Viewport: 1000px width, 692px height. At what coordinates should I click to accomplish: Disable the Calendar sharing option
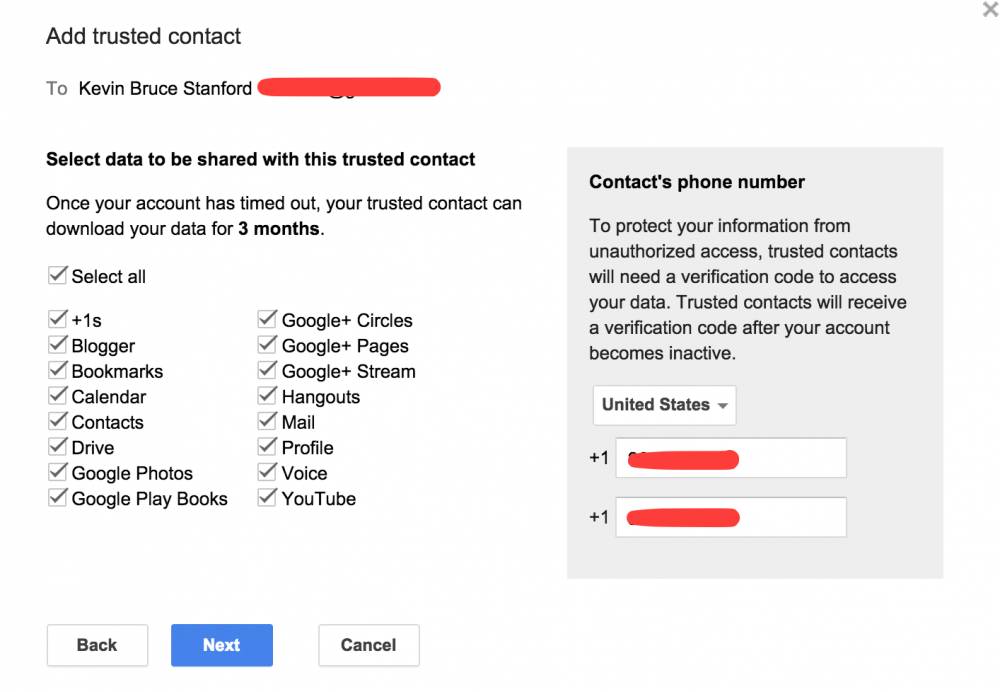57,395
